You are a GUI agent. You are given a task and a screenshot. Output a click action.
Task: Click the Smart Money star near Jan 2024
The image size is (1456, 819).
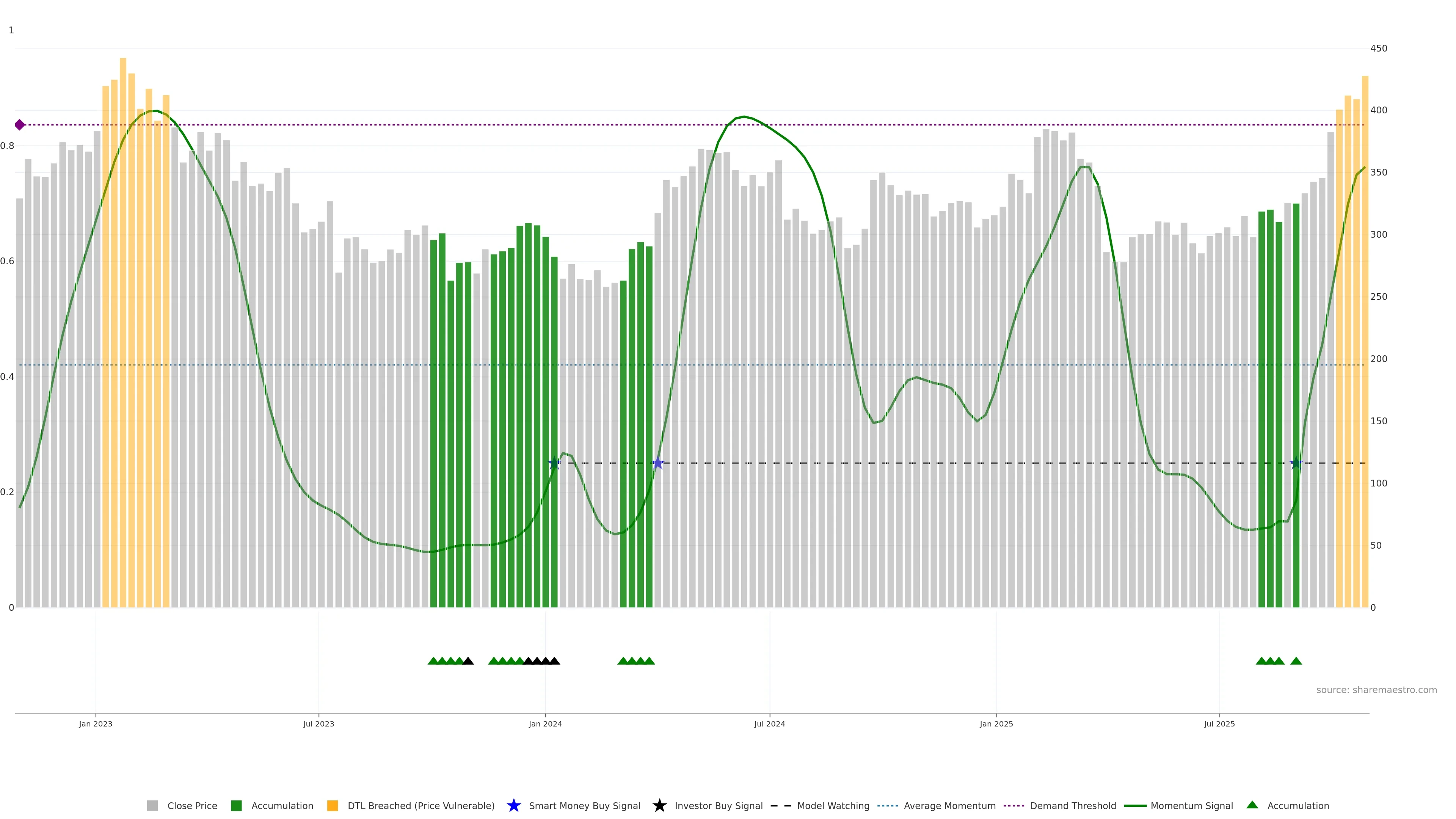pyautogui.click(x=554, y=463)
